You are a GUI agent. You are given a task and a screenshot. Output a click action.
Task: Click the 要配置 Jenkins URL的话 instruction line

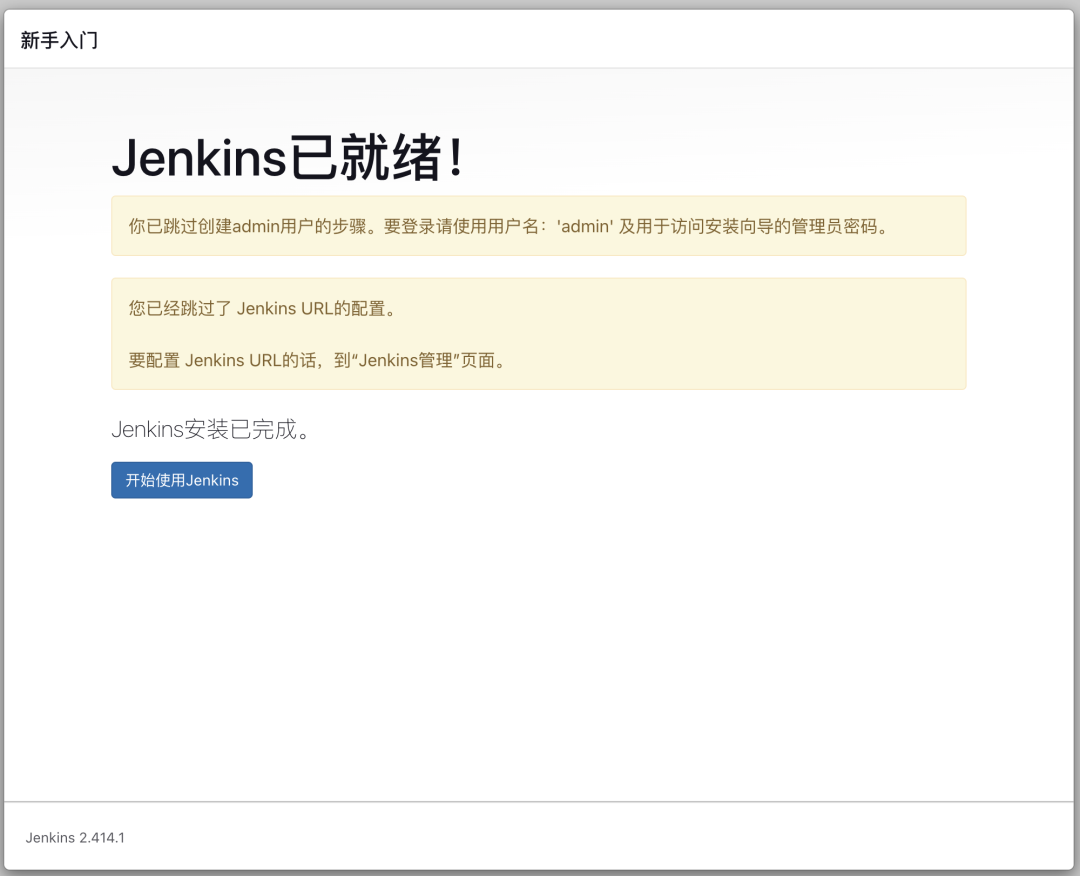coord(318,360)
